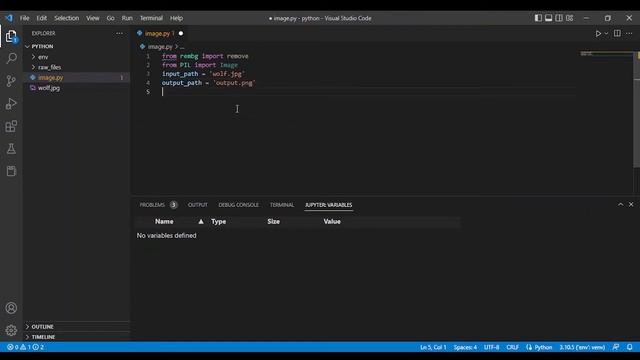The width and height of the screenshot is (640, 360).
Task: Open the Go menu
Action: tap(111, 18)
